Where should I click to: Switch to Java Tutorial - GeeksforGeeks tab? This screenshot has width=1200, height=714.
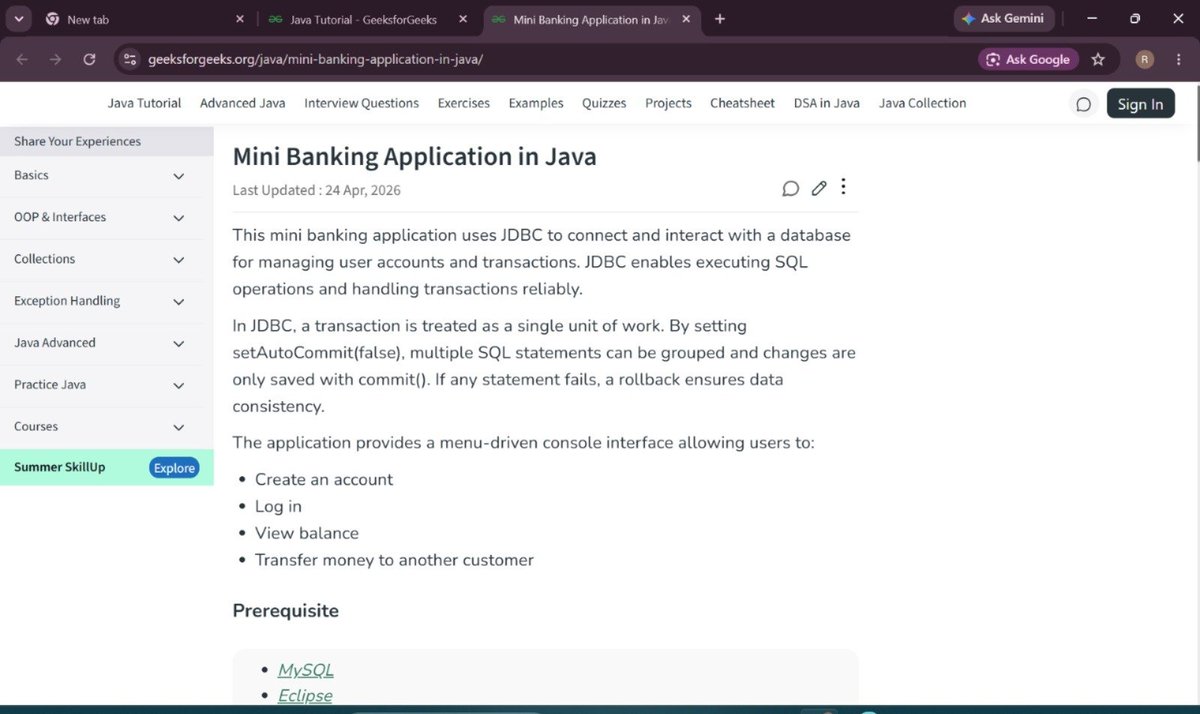[369, 19]
